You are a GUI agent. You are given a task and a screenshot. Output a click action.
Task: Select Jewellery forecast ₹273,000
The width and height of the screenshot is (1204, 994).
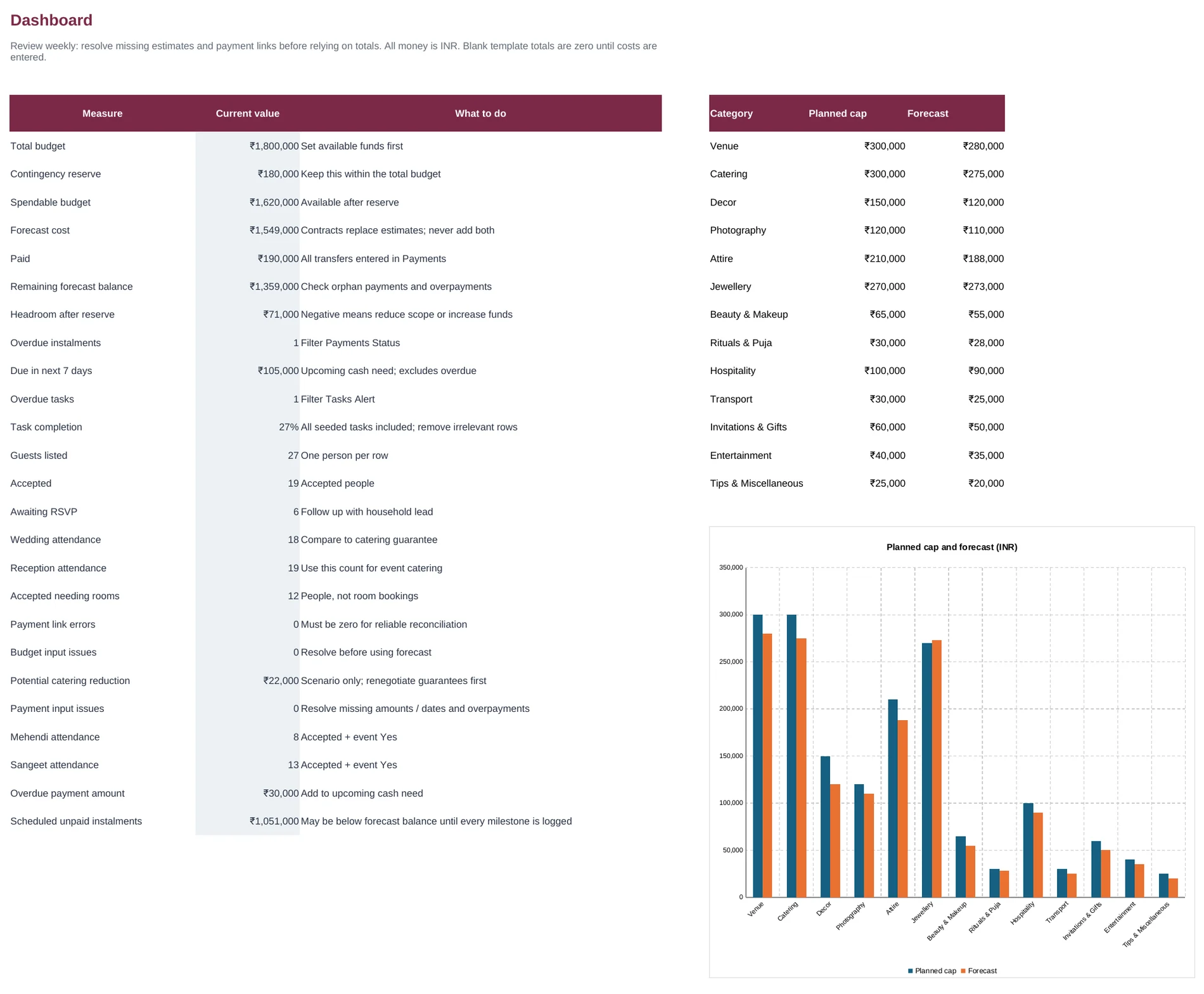click(x=983, y=287)
